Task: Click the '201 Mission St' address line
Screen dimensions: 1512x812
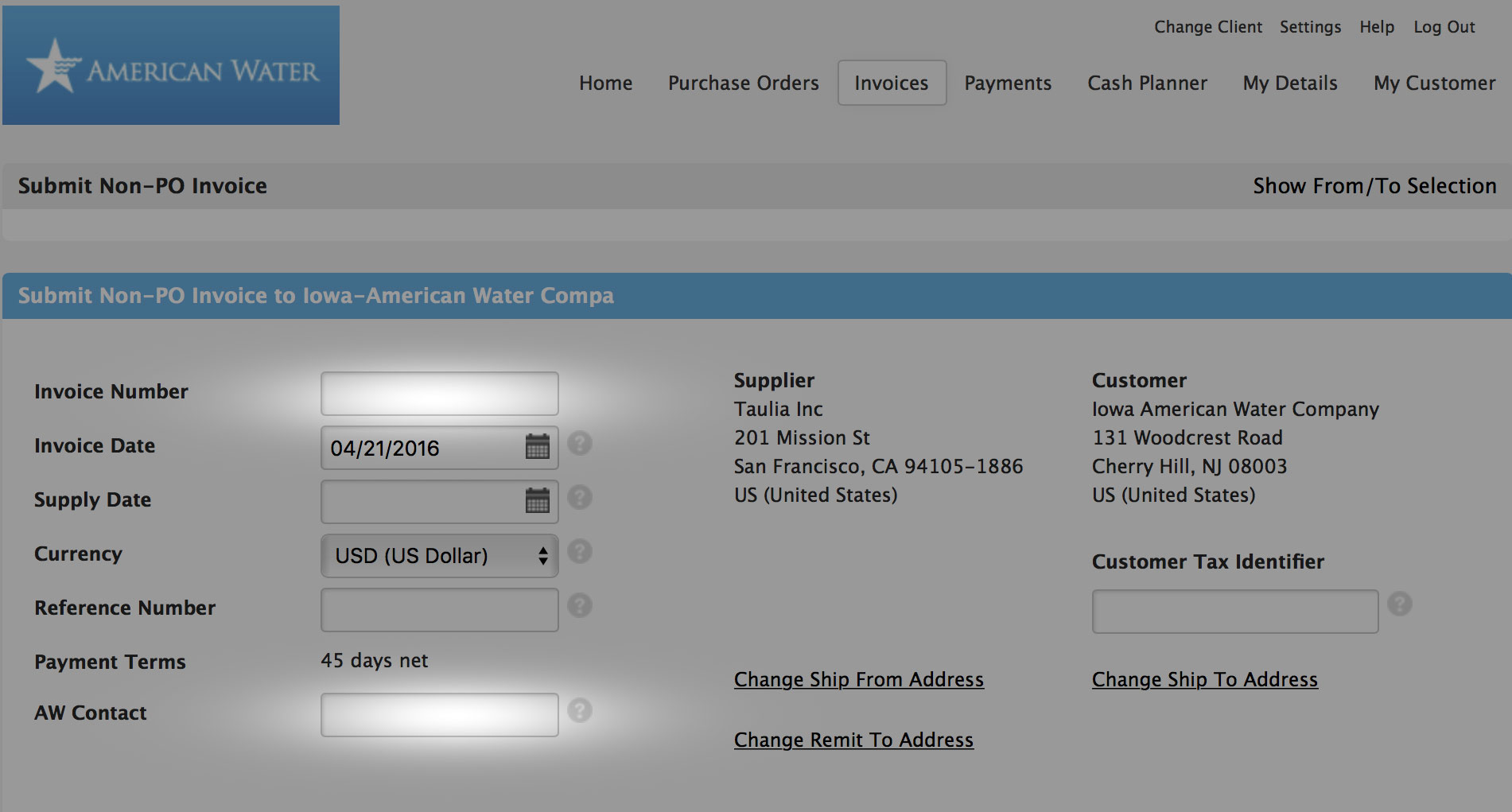Action: (802, 437)
